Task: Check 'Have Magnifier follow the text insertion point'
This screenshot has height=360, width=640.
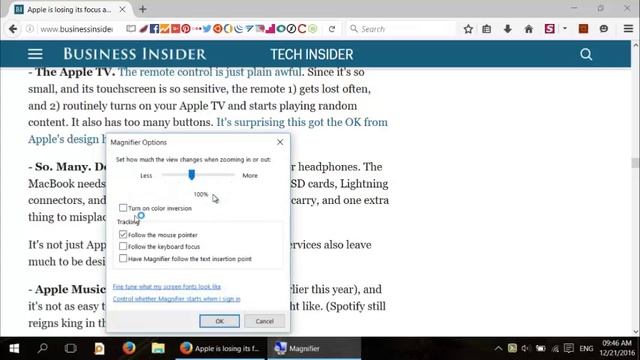Action: 123,258
